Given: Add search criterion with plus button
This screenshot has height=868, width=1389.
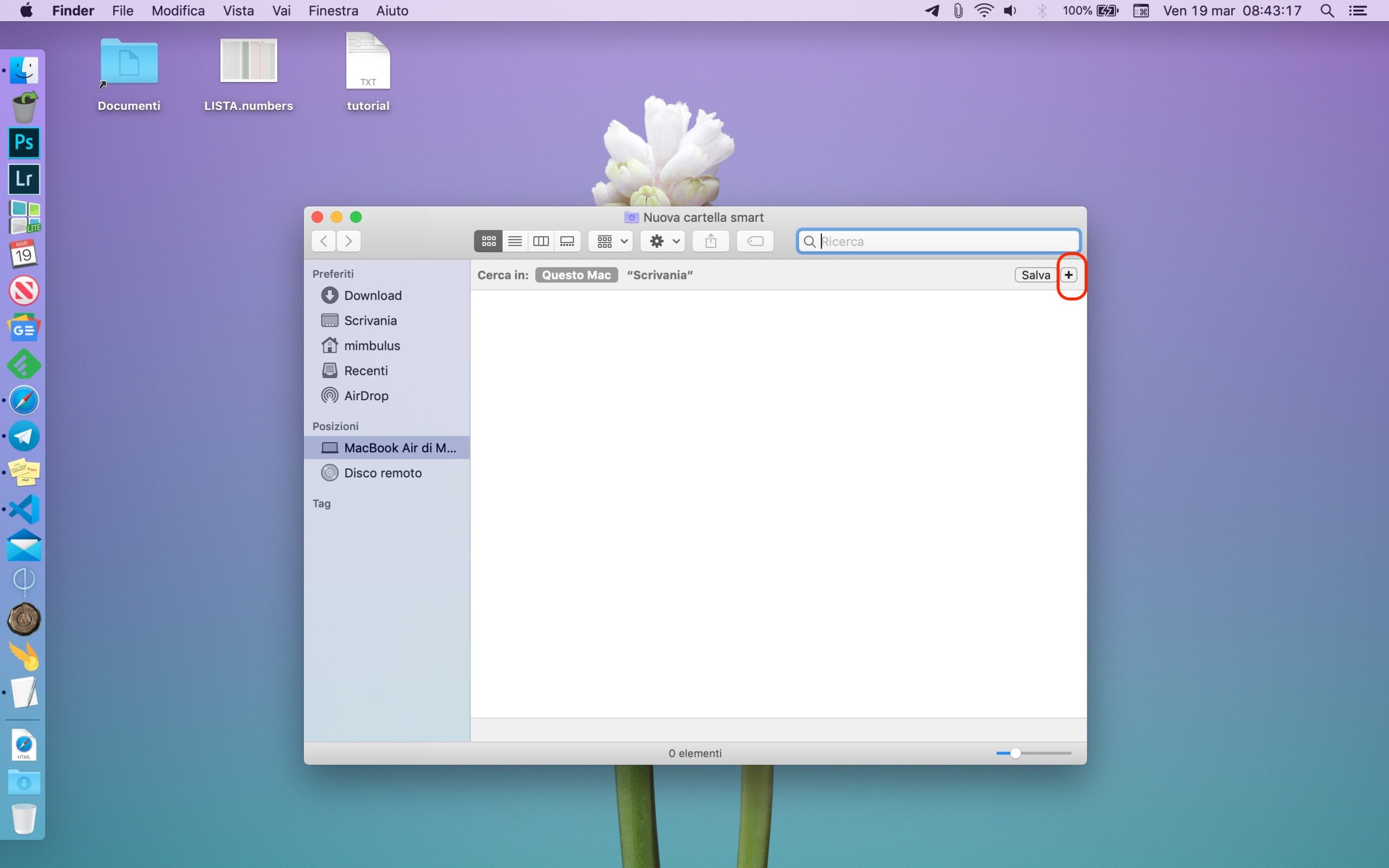Looking at the screenshot, I should point(1068,275).
